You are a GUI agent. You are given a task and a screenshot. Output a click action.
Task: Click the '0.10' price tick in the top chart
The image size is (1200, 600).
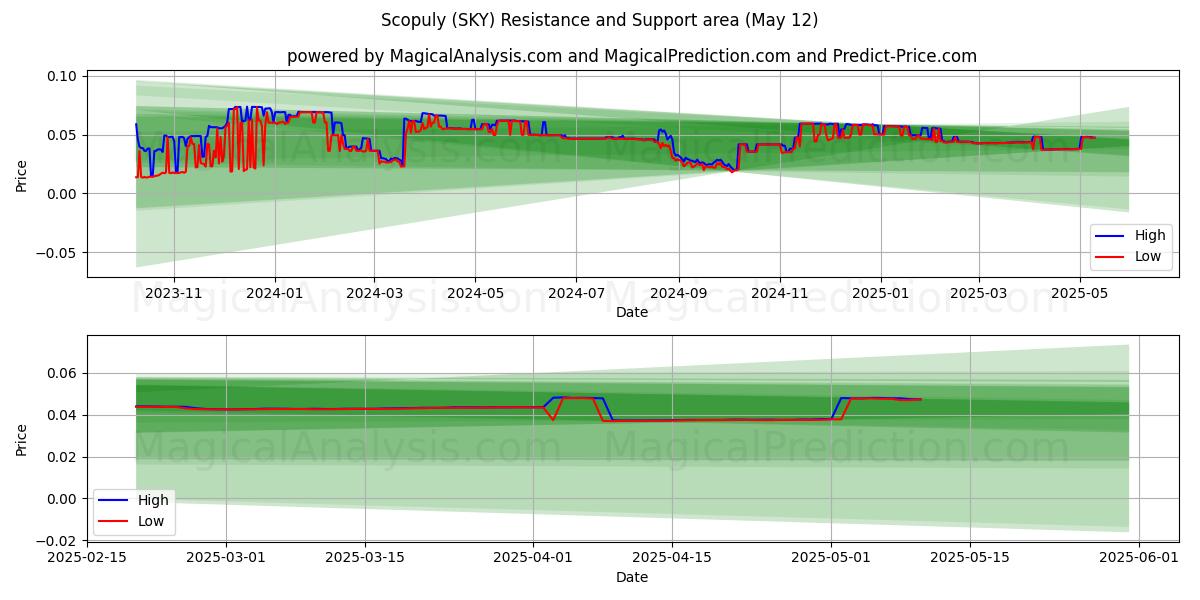pyautogui.click(x=62, y=76)
